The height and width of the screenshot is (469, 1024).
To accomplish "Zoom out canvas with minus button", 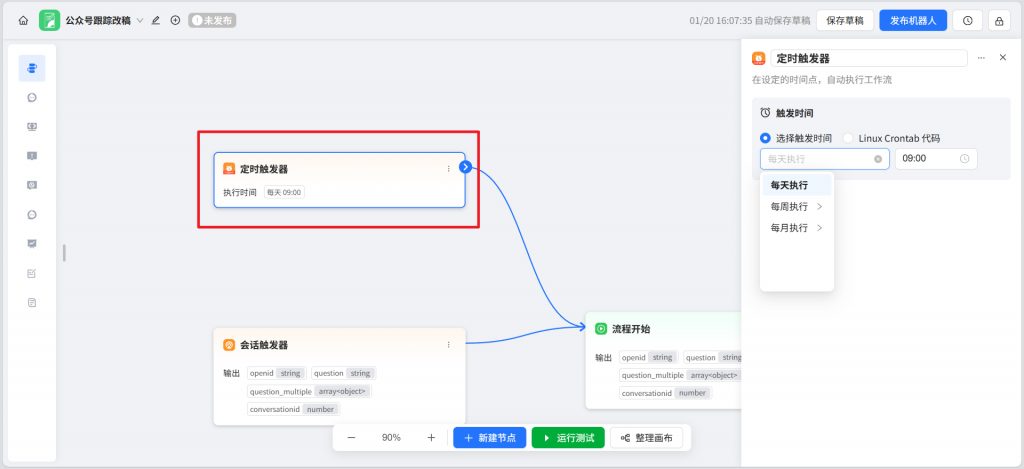I will 351,438.
